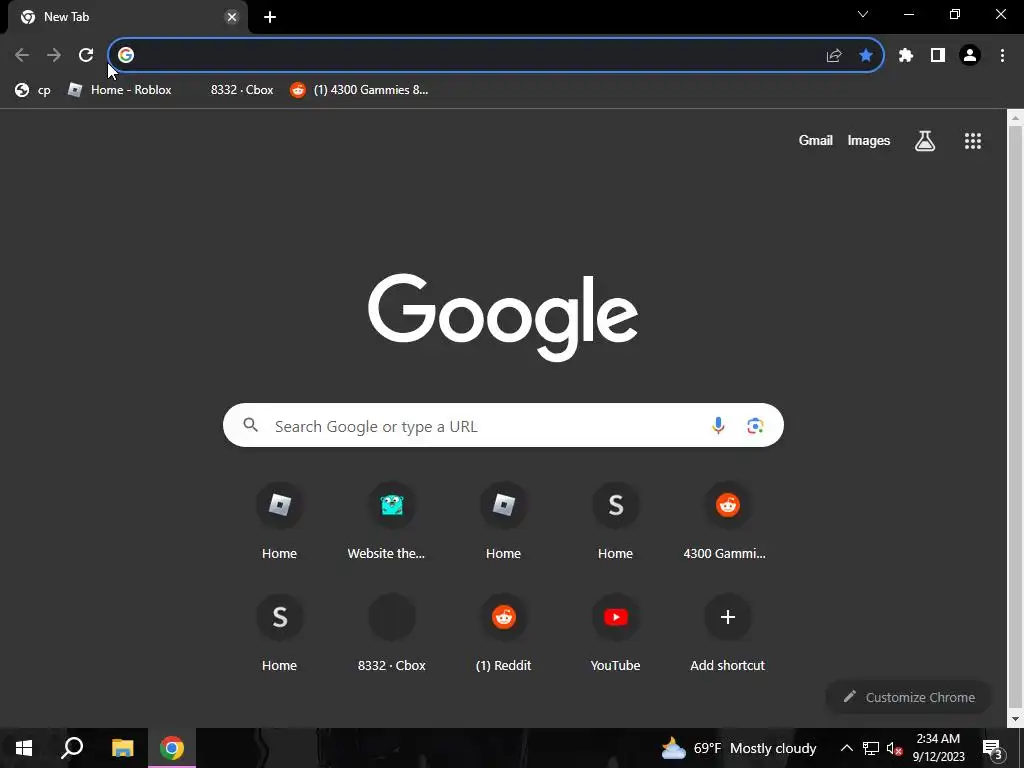Open the Home - Roblox bookmark
This screenshot has width=1024, height=768.
tap(120, 90)
